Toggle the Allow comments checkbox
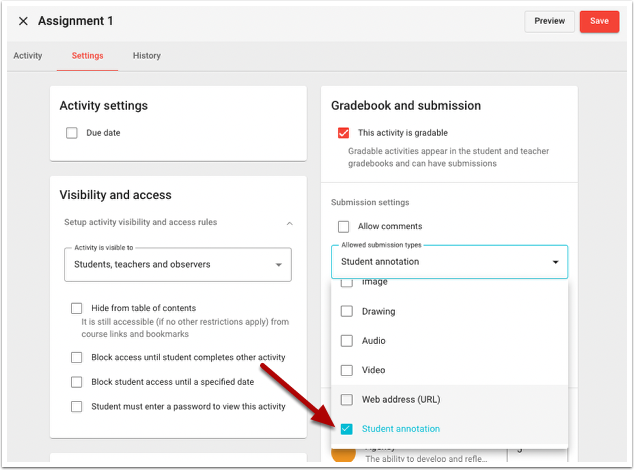Viewport: 634px width, 470px height. [x=344, y=227]
